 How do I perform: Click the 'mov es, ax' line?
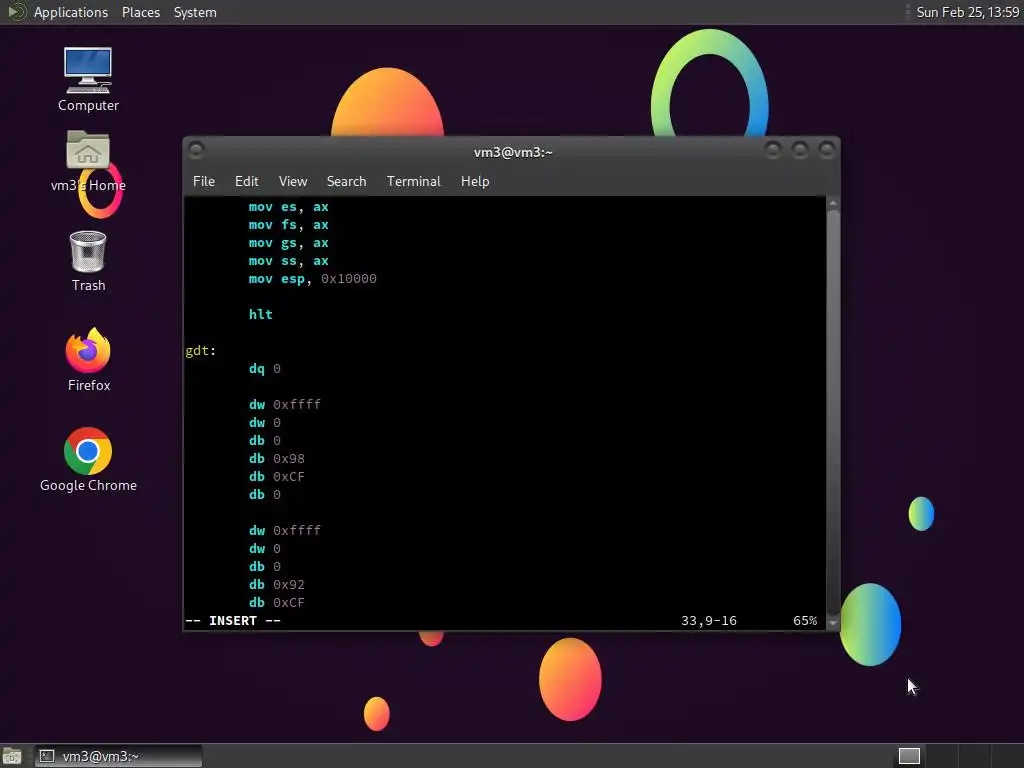(x=288, y=207)
